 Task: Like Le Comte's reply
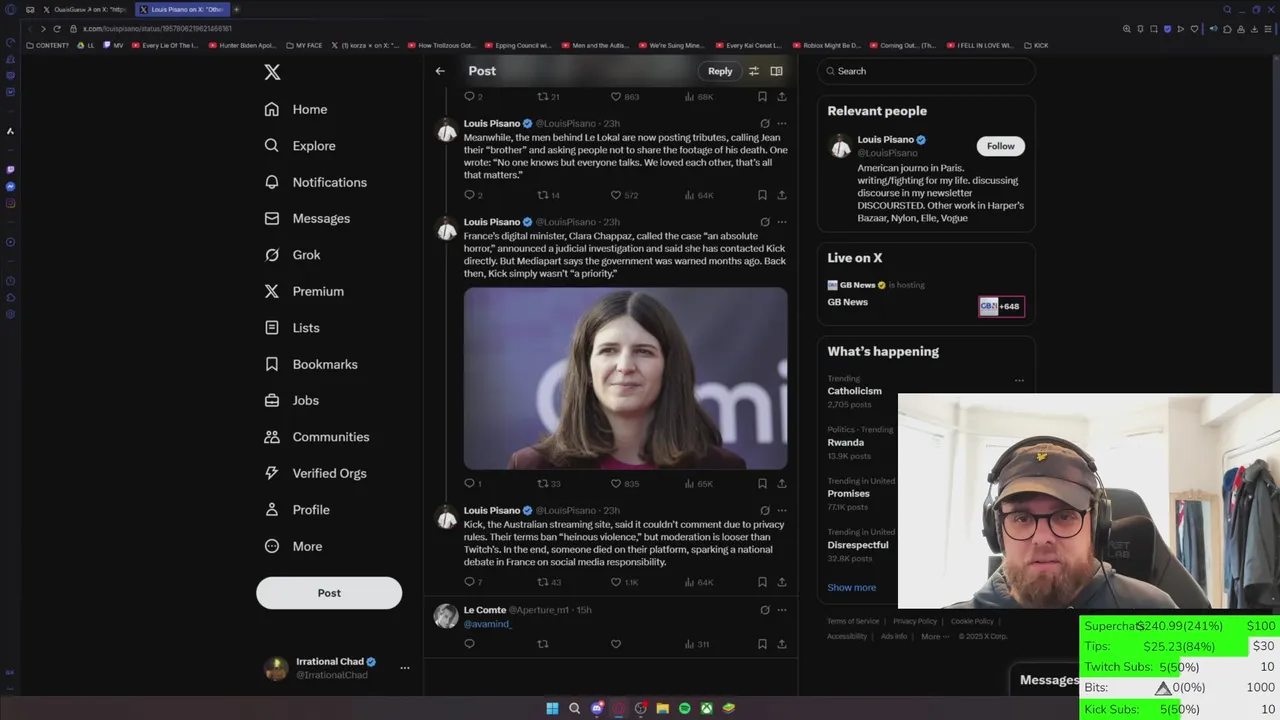tap(616, 644)
